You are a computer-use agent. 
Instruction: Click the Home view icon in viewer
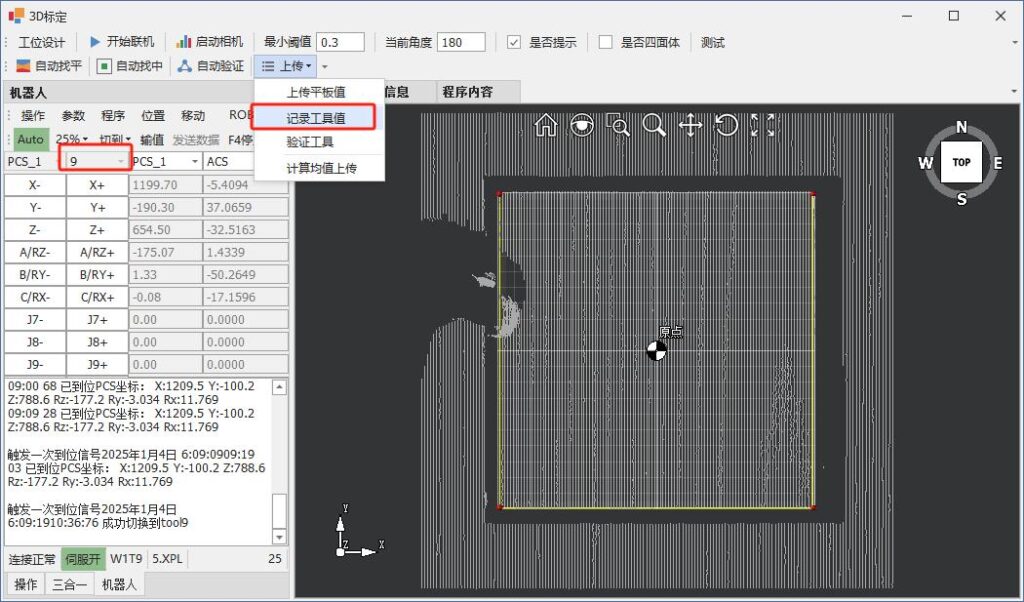tap(546, 125)
